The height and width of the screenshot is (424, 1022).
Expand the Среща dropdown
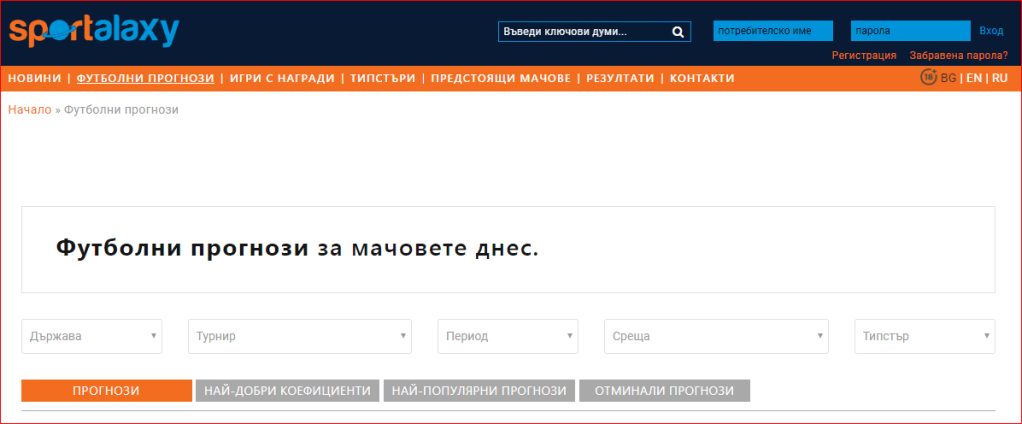[x=717, y=336]
